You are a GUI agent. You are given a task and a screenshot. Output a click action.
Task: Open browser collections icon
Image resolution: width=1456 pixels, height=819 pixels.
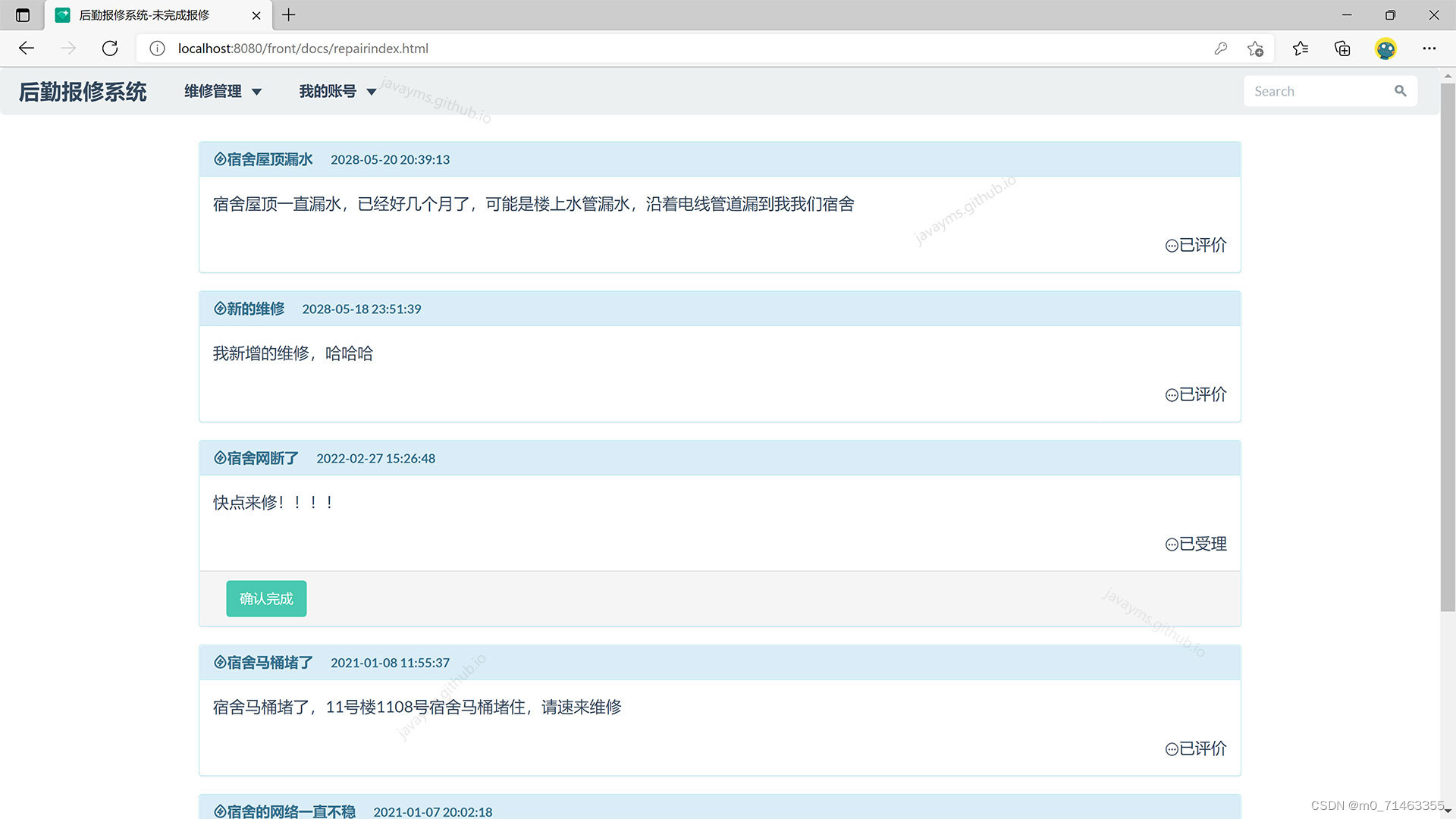click(1342, 49)
